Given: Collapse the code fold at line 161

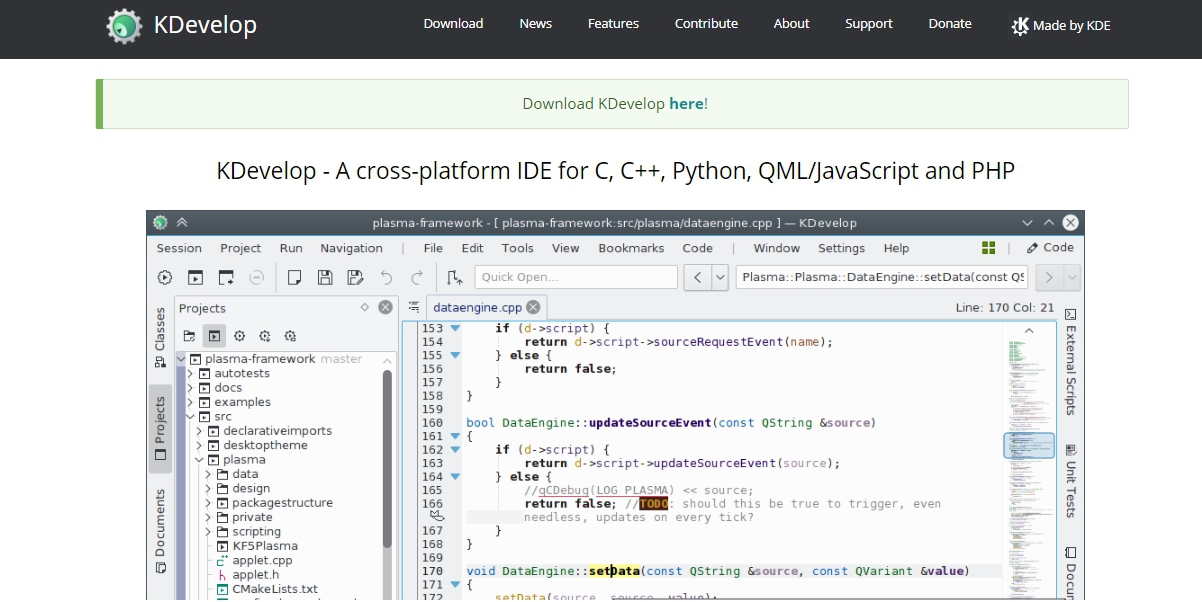Looking at the screenshot, I should click(x=455, y=436).
